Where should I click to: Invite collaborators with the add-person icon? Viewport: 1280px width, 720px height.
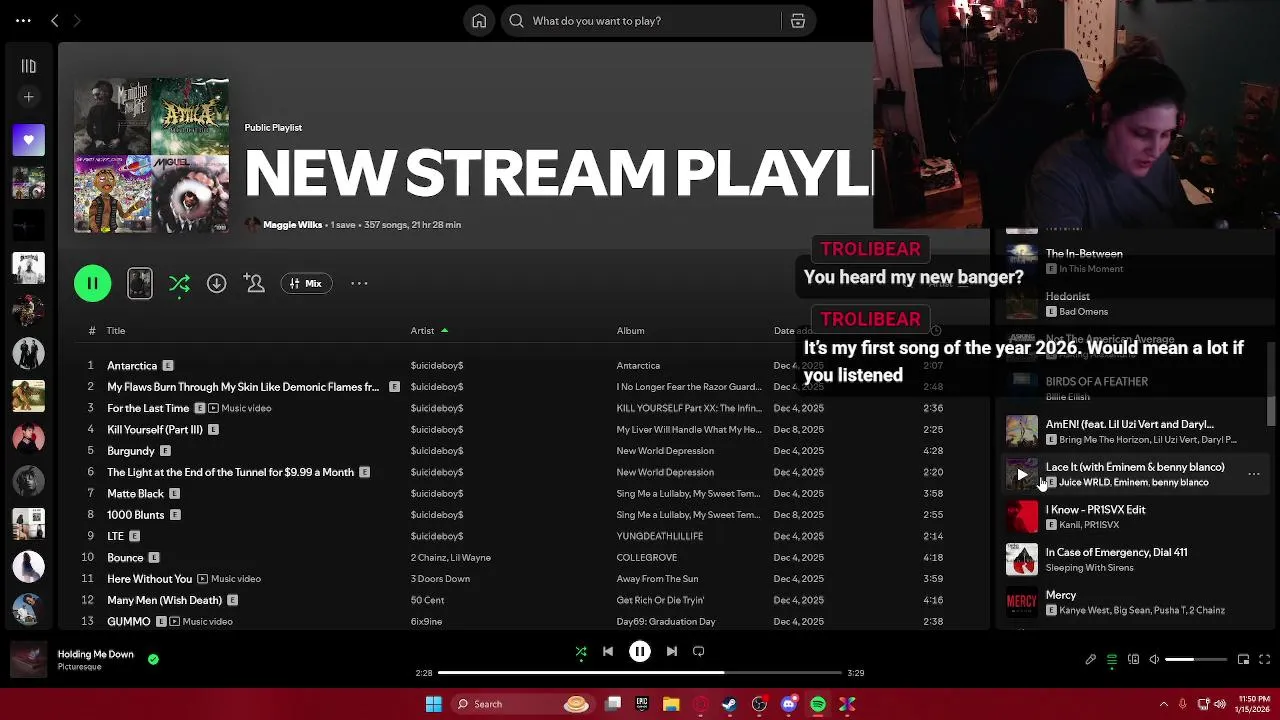(255, 284)
